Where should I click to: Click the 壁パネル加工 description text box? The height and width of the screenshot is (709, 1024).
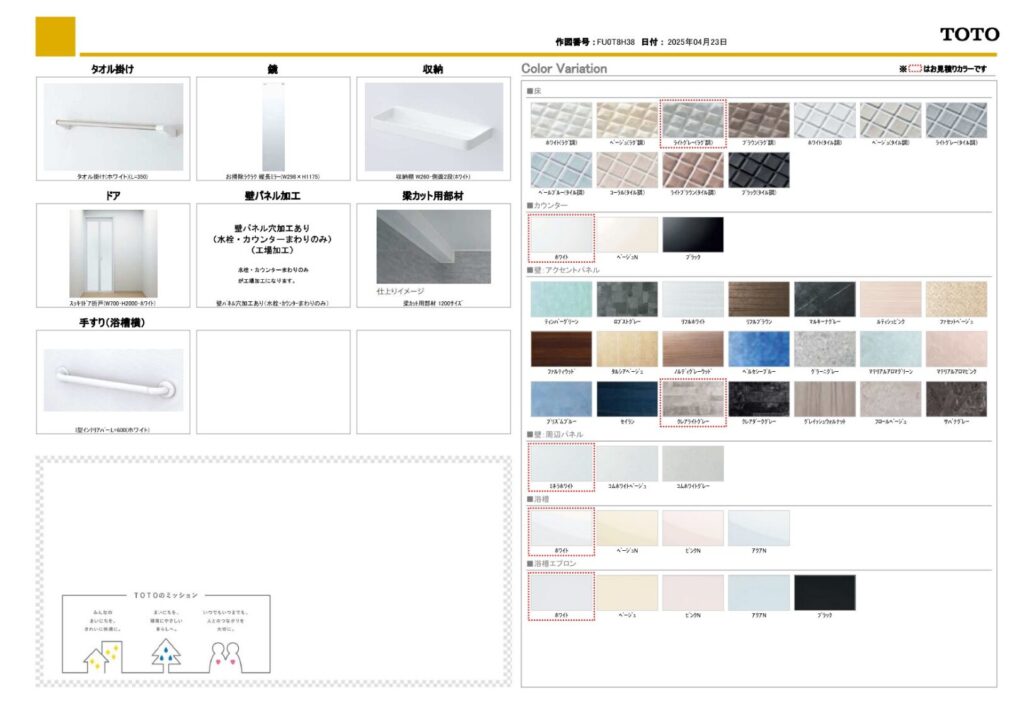pos(272,256)
